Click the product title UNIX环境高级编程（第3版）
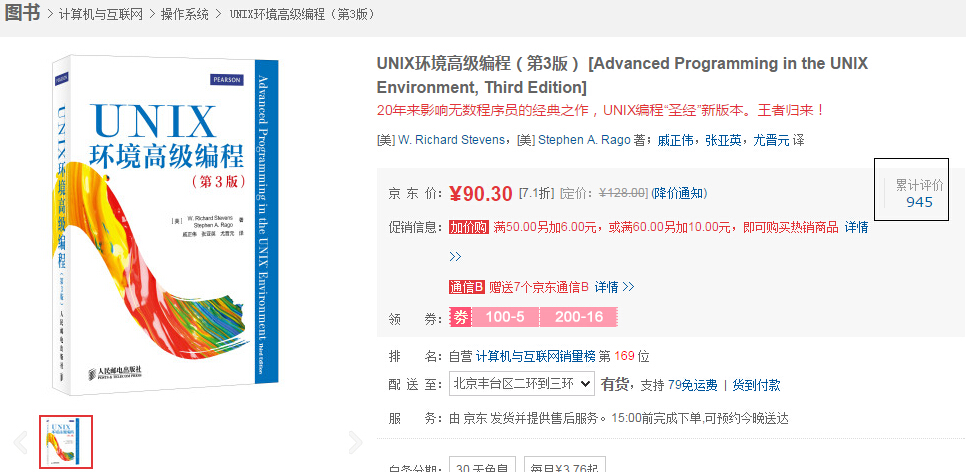Viewport: 966px width, 472px height. click(x=622, y=74)
